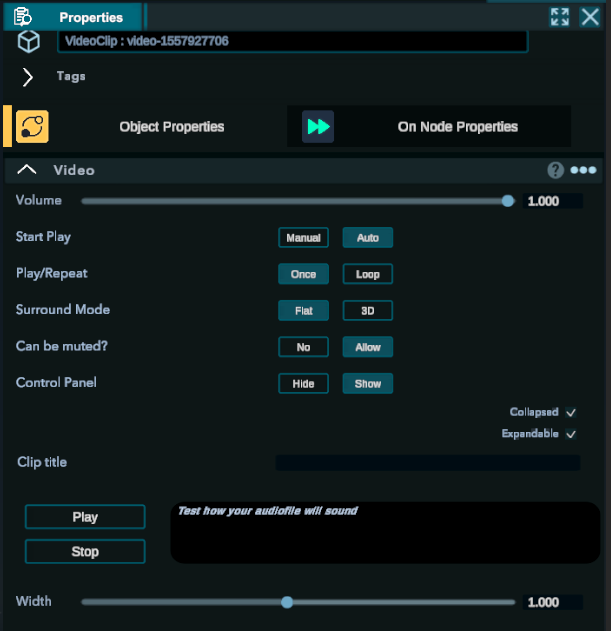Open help for the Video section

(556, 171)
